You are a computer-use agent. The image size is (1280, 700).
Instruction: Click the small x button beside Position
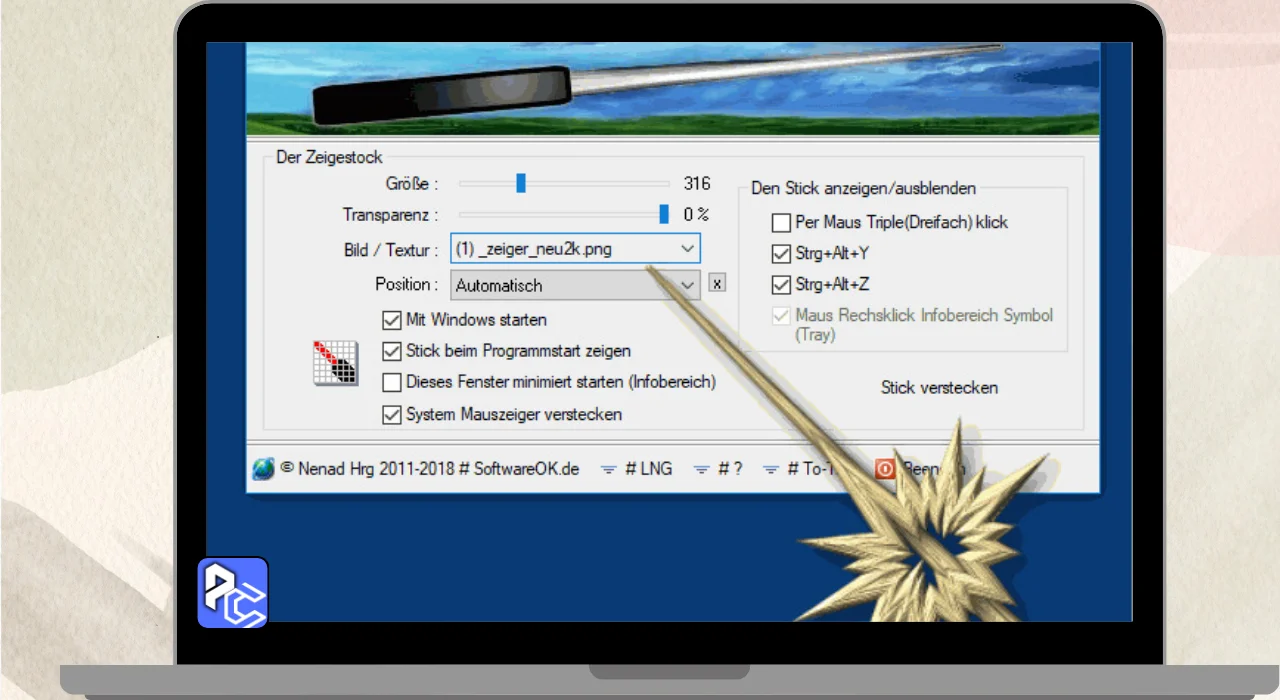[x=717, y=283]
